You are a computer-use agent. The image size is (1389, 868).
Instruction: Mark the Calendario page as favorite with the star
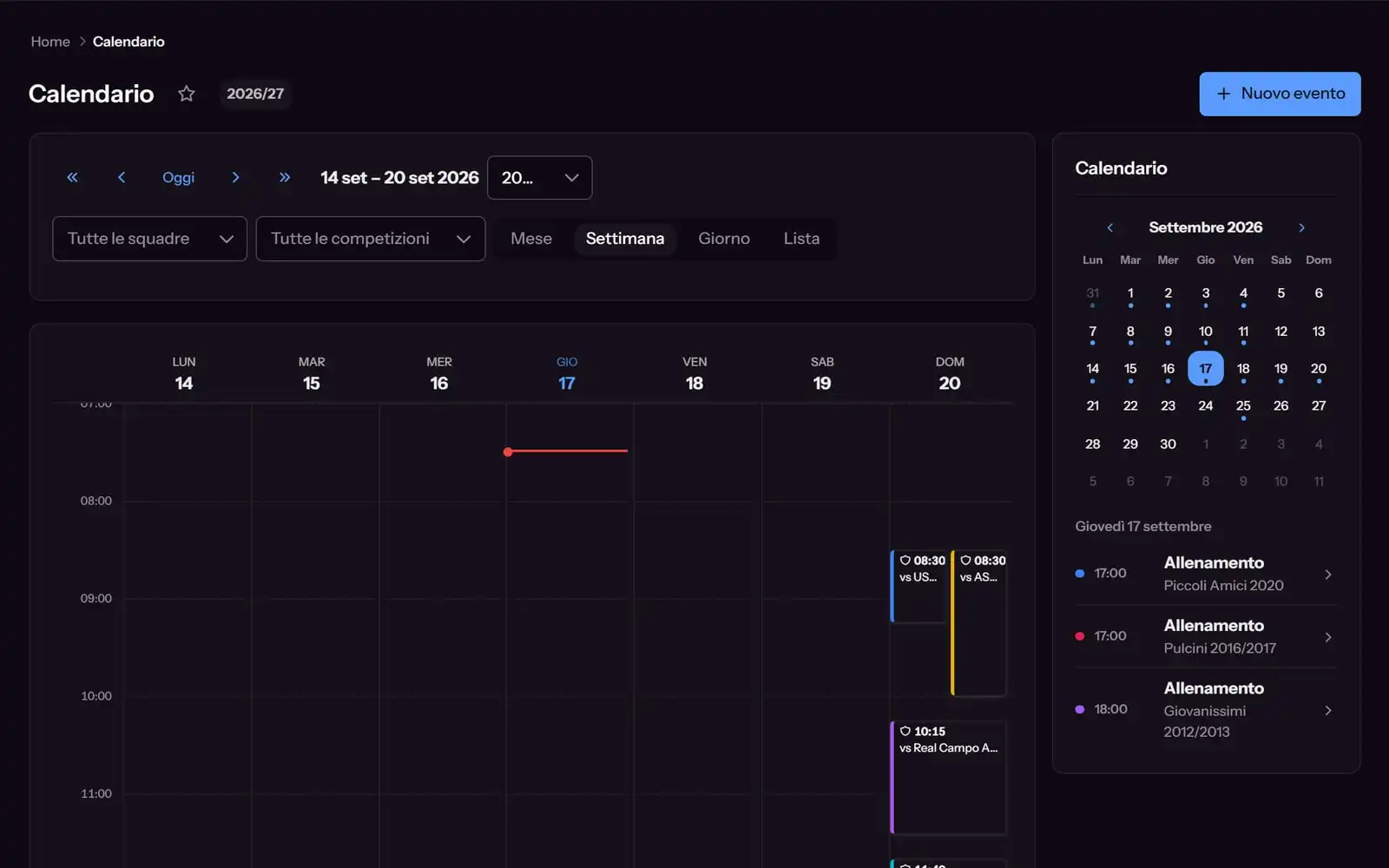coord(186,94)
